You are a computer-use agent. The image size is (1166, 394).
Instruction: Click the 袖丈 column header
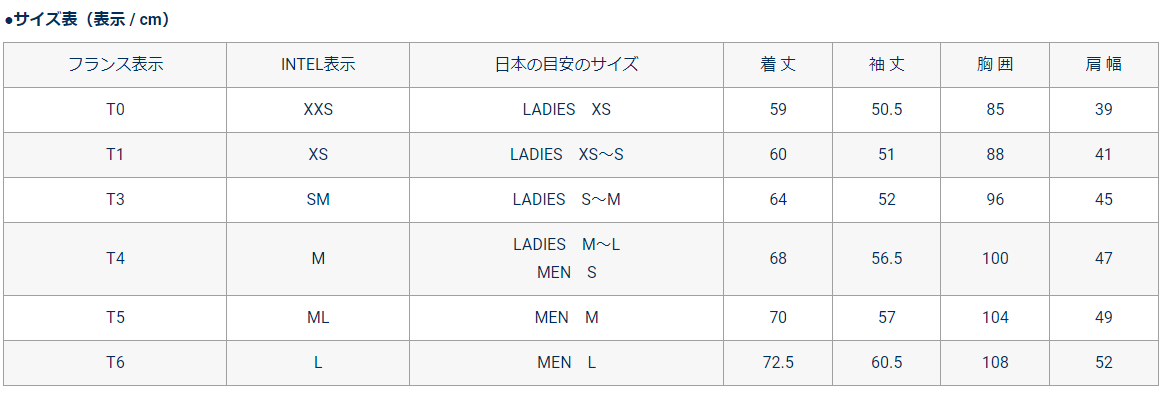(x=886, y=65)
